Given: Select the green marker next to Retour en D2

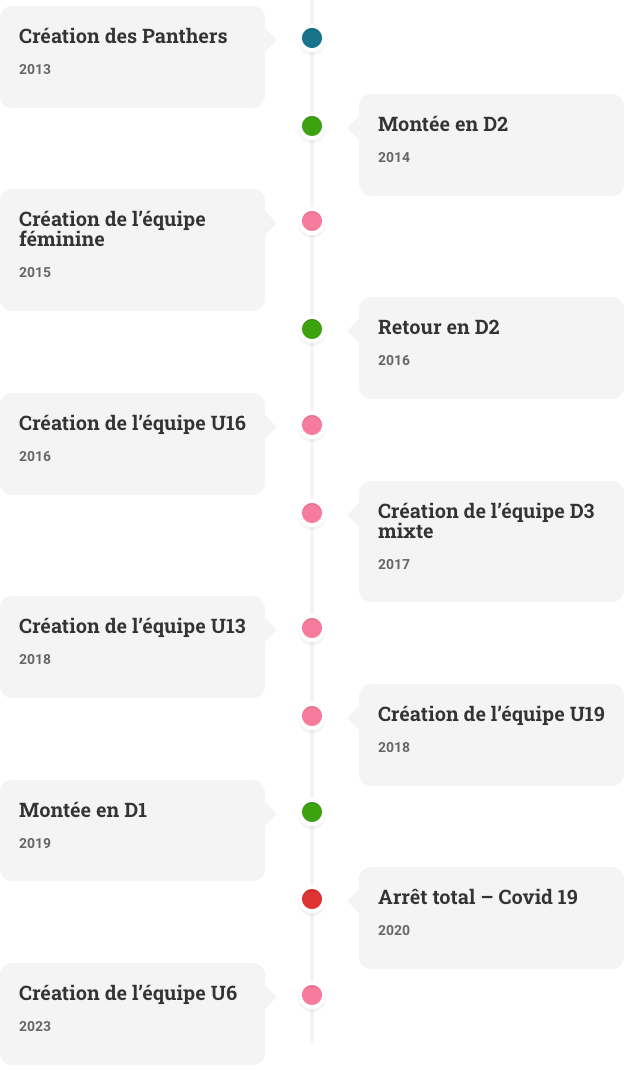Looking at the screenshot, I should coord(312,329).
